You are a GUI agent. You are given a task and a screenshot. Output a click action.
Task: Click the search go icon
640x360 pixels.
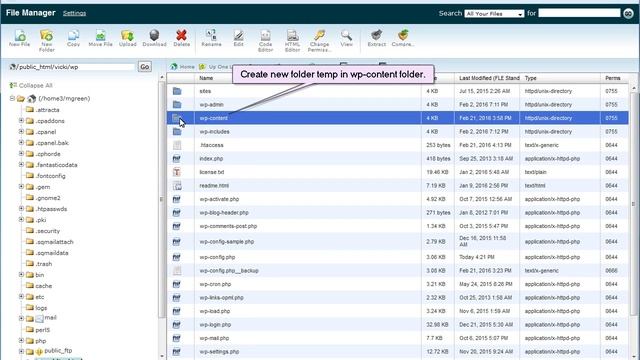[628, 13]
